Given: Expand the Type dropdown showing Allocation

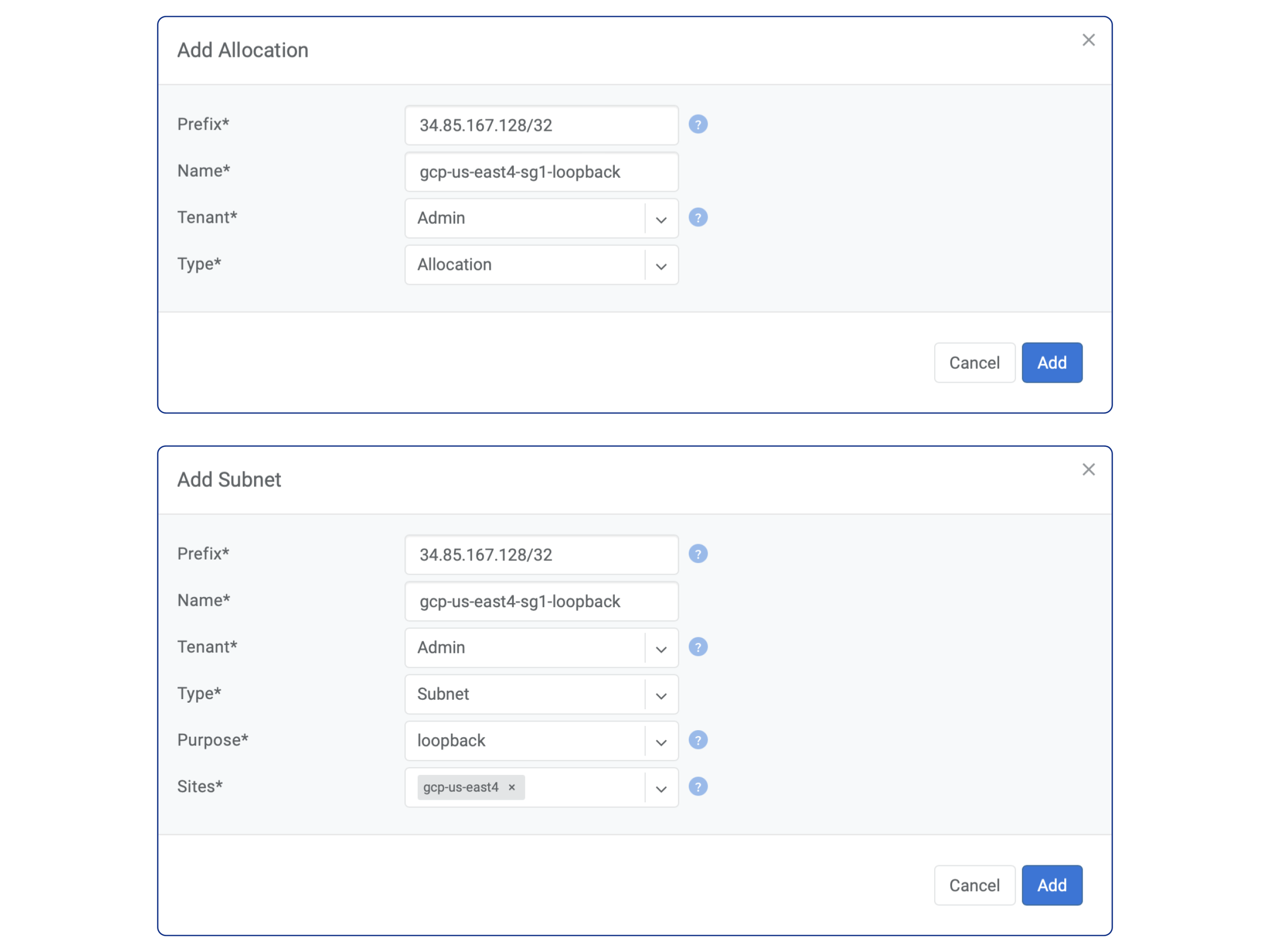Looking at the screenshot, I should coord(661,265).
